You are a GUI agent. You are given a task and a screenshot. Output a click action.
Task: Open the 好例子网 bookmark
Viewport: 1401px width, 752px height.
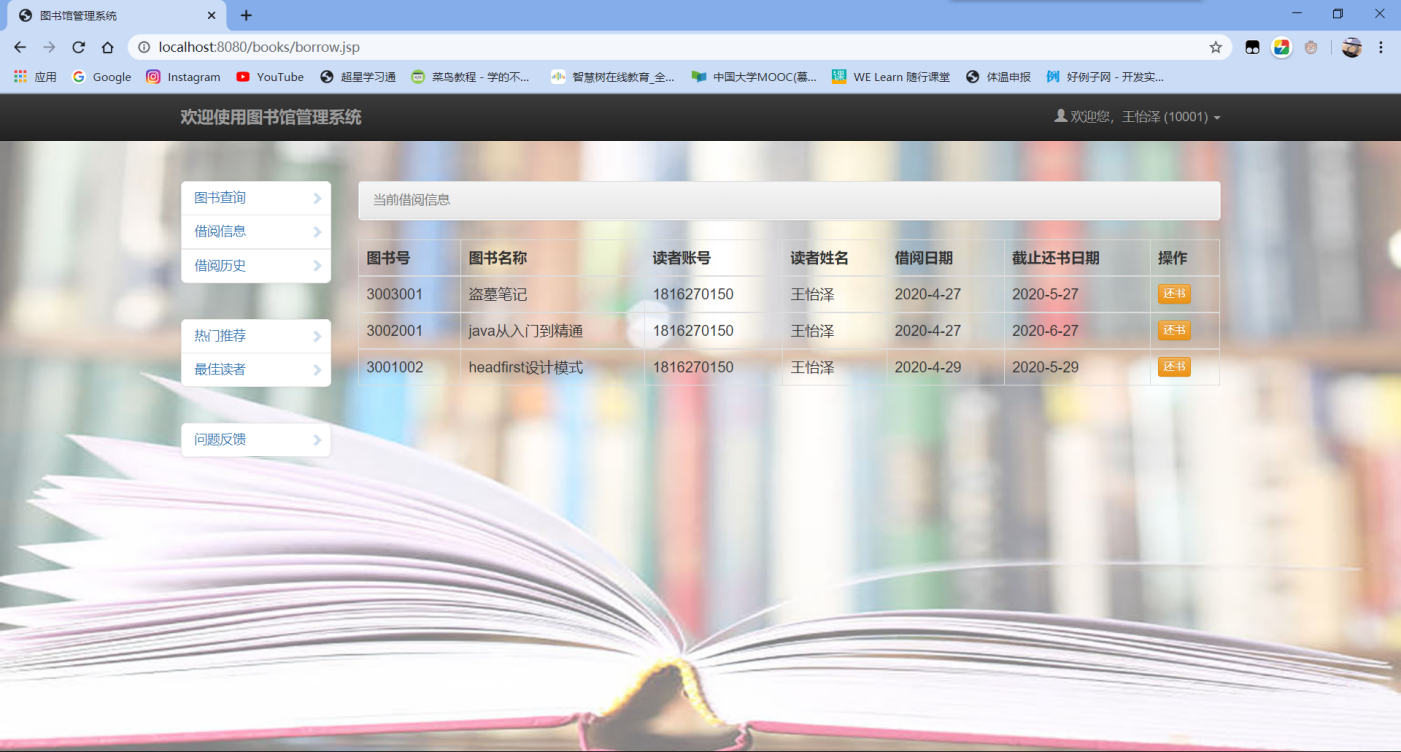[1105, 77]
